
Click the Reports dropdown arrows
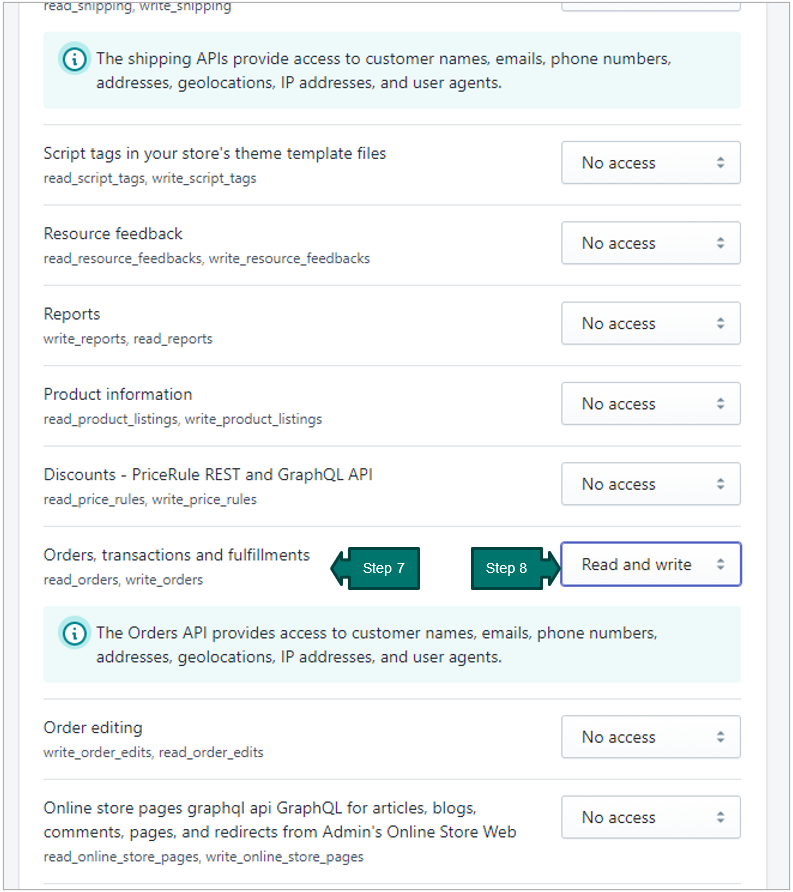click(x=720, y=323)
